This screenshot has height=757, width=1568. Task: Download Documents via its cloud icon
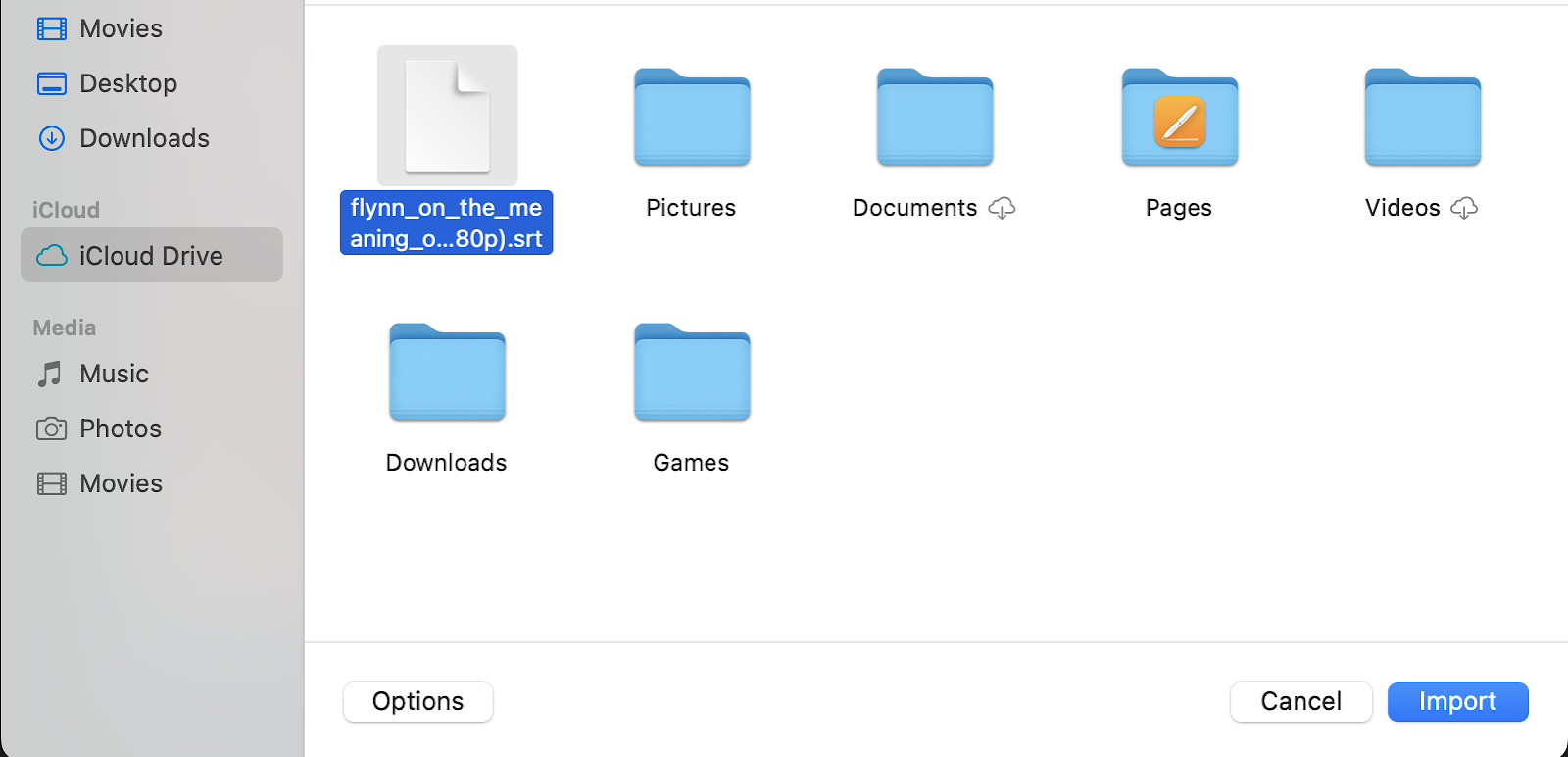pos(1002,208)
